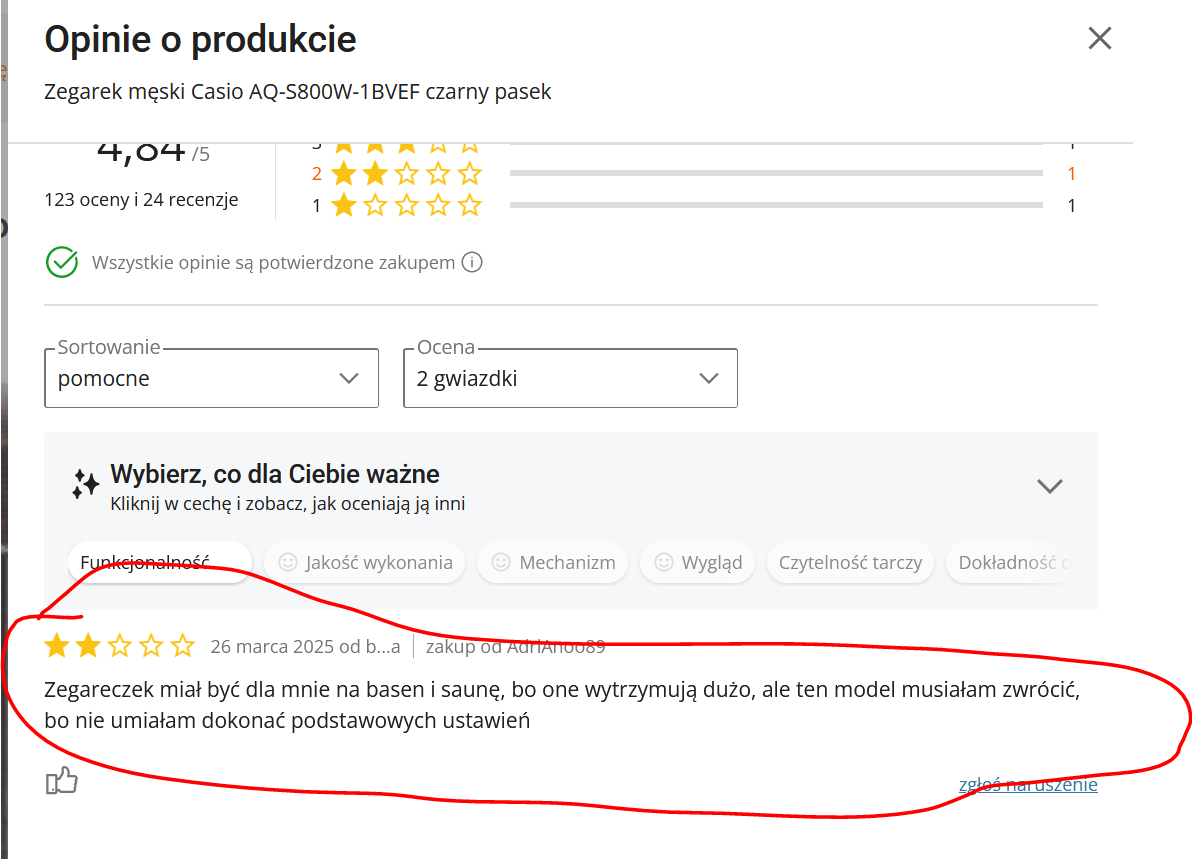1192x859 pixels.
Task: Open the Ocena rating filter dropdown
Action: point(570,378)
